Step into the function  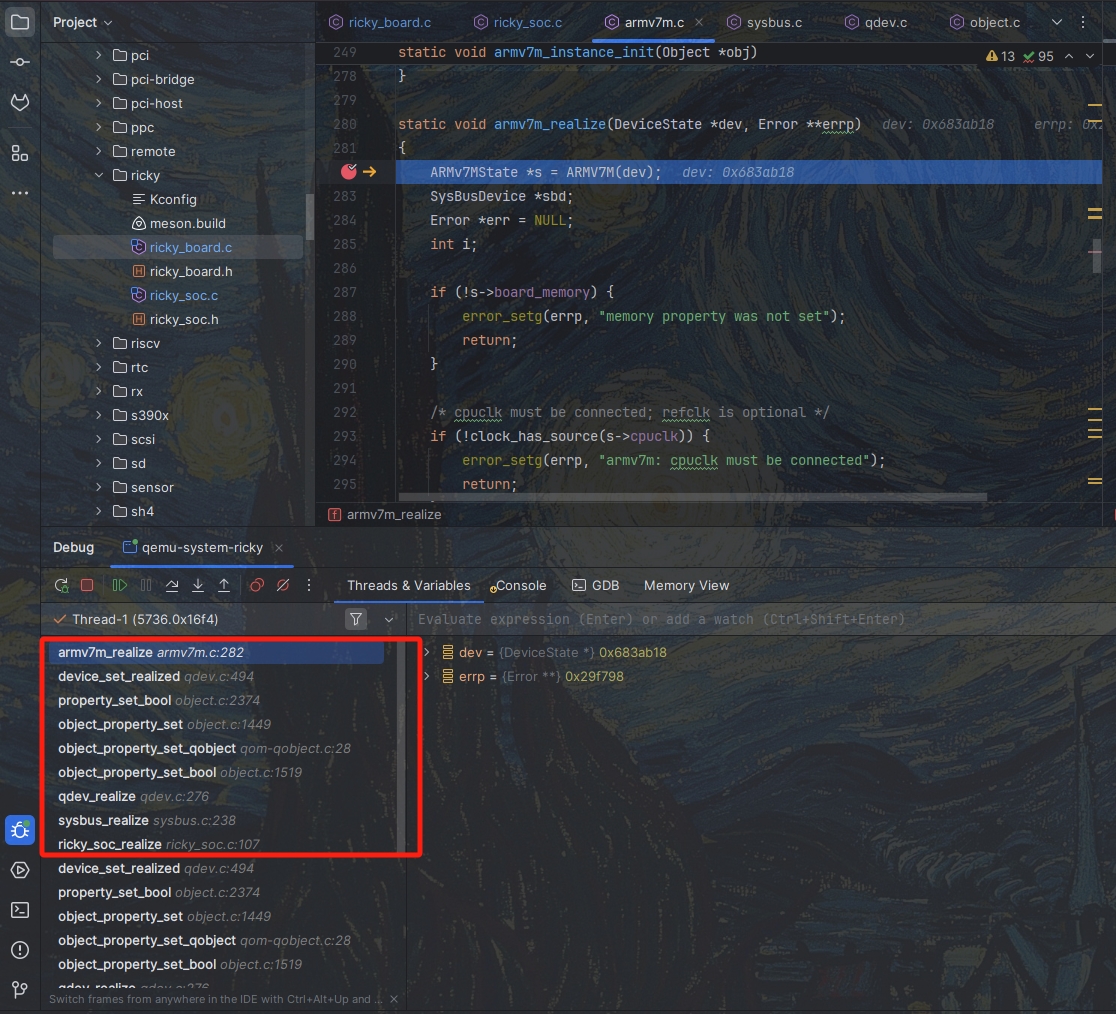tap(198, 585)
